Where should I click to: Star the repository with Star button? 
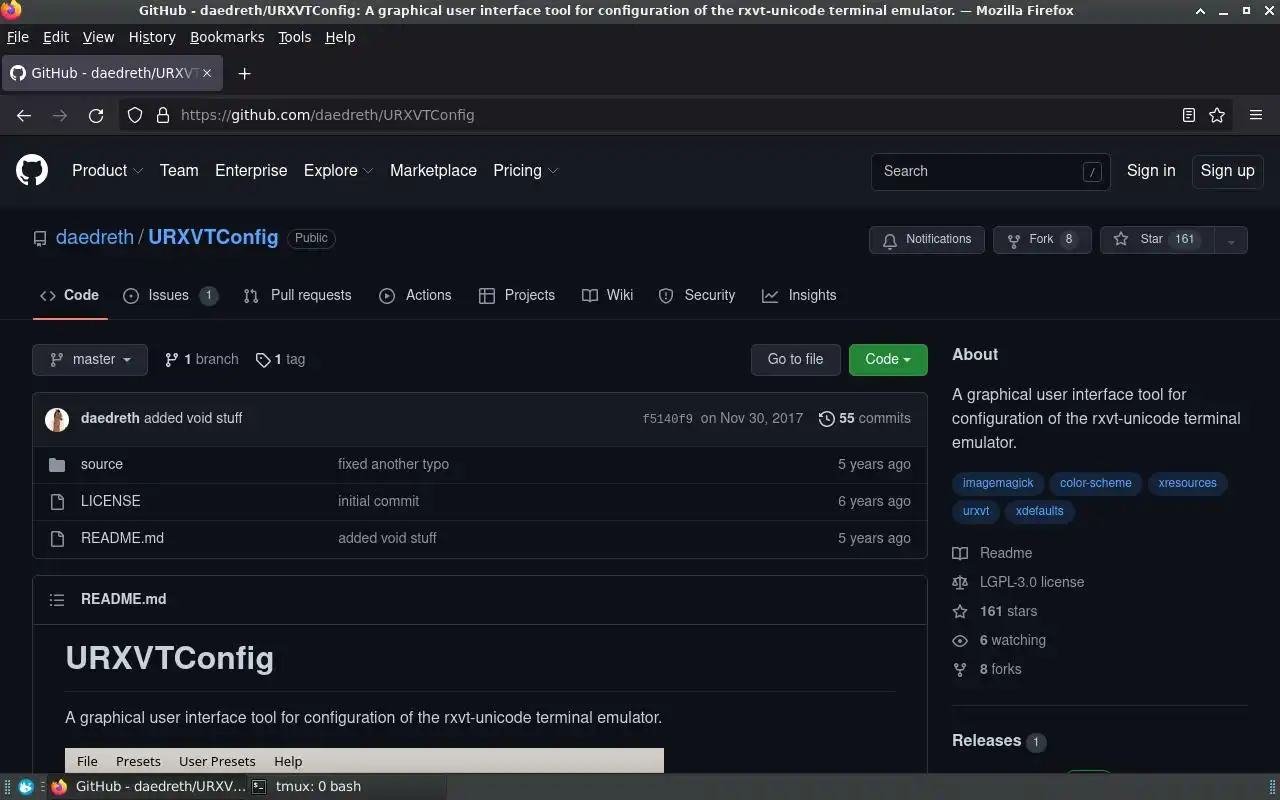[x=1157, y=240]
